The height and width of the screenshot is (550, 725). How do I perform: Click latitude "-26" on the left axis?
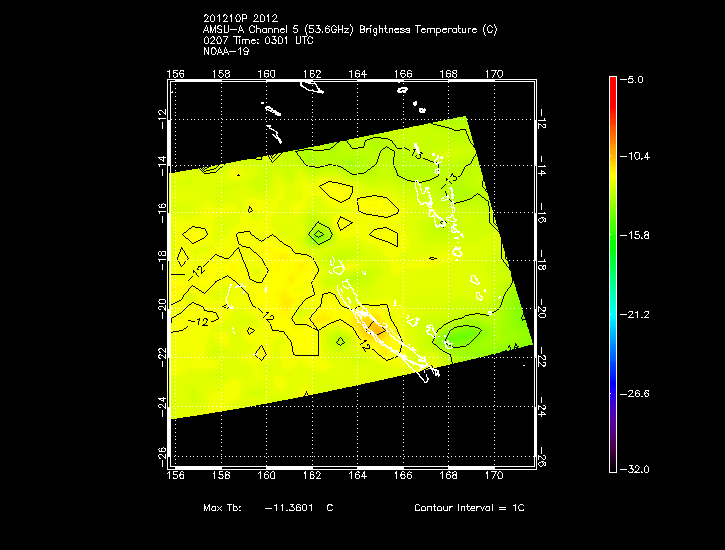point(162,456)
